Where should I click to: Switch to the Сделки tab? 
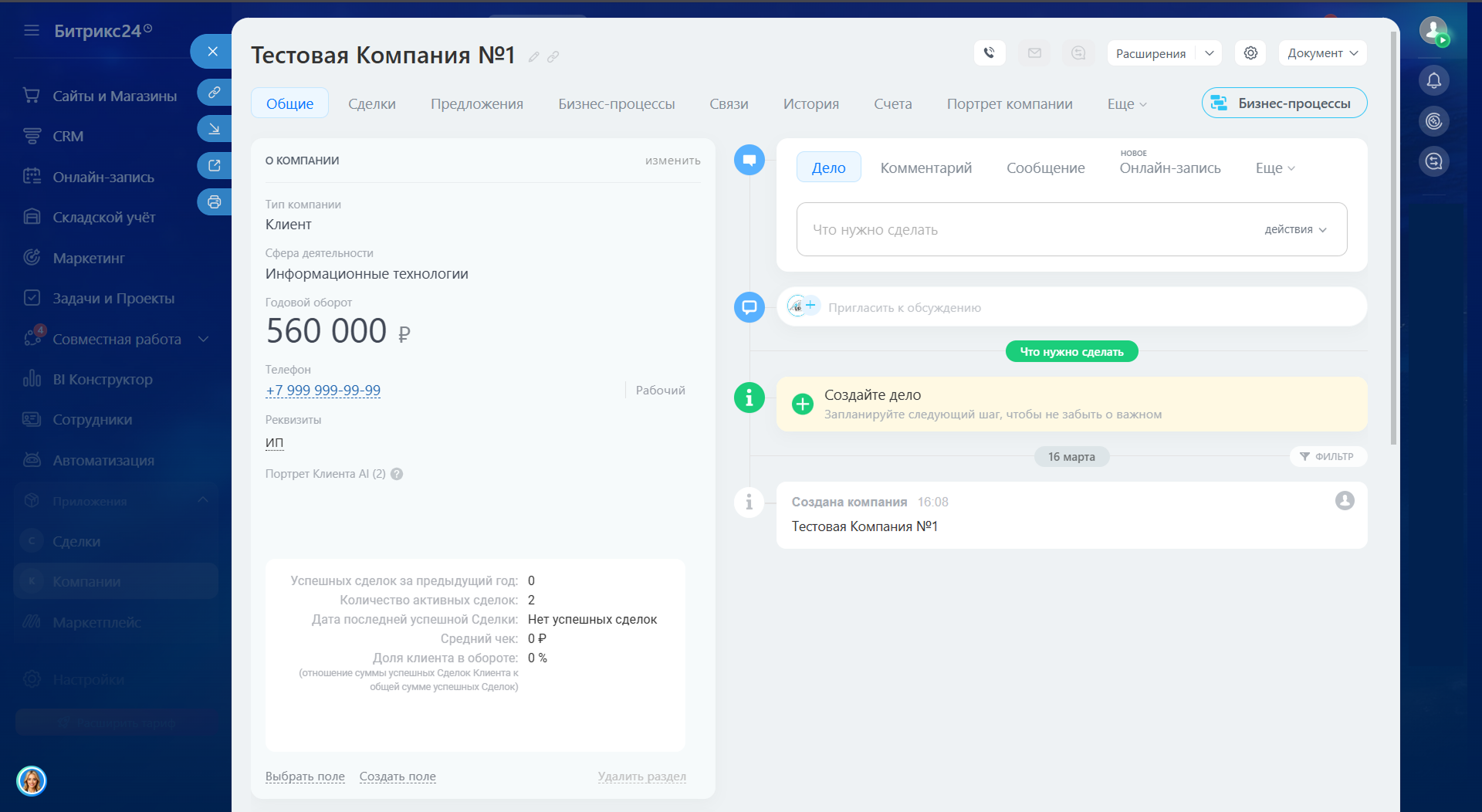pyautogui.click(x=371, y=104)
